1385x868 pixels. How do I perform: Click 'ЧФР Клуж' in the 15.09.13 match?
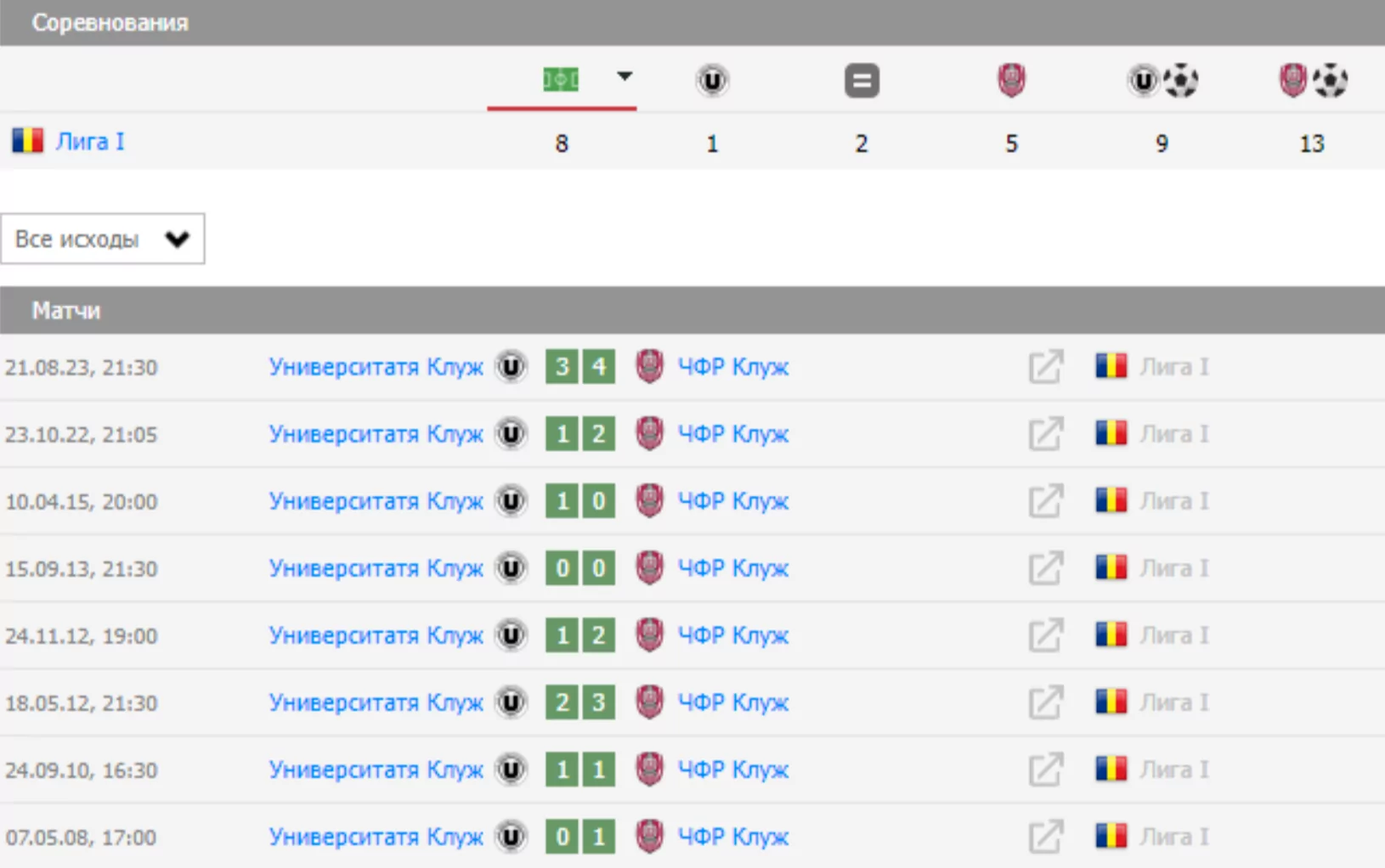pyautogui.click(x=732, y=568)
